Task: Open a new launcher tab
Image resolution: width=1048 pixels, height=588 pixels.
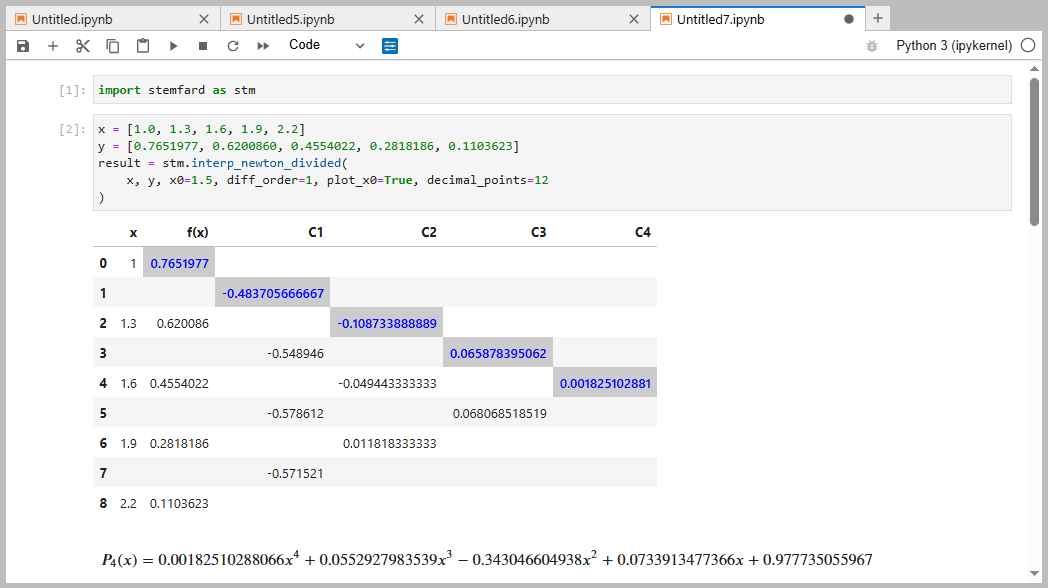Action: click(x=878, y=19)
